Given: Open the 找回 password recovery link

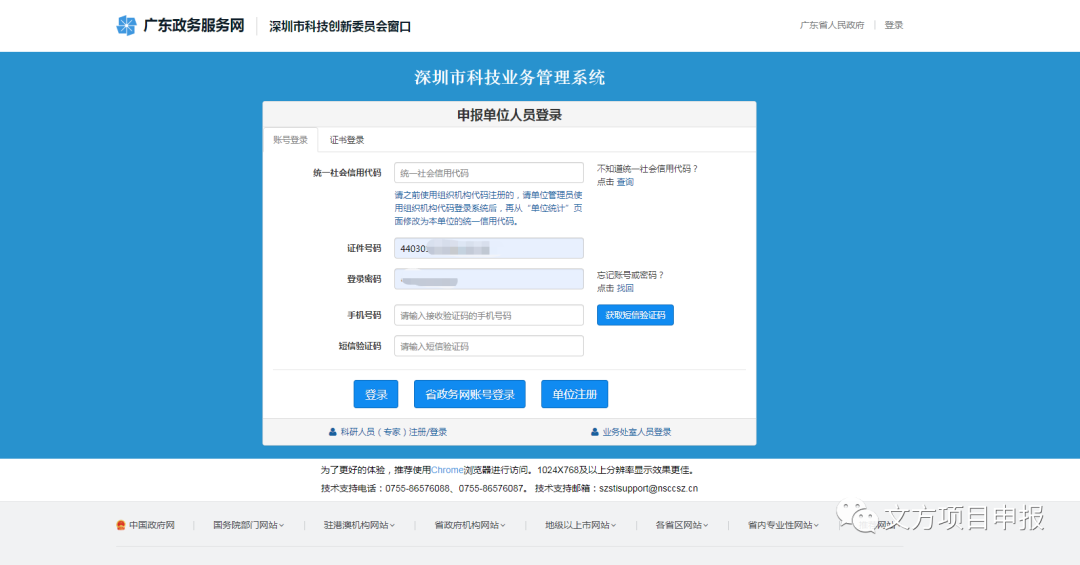Looking at the screenshot, I should tap(625, 288).
